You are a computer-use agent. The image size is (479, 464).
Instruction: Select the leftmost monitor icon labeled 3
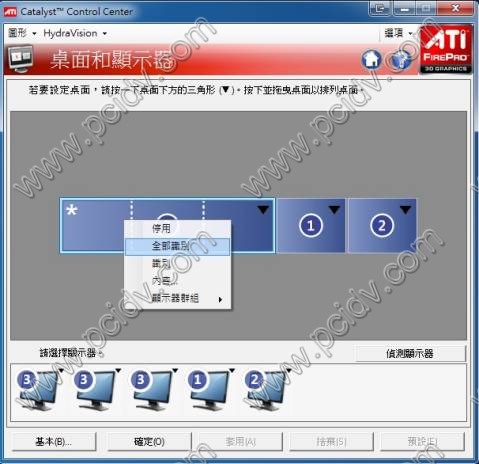click(x=38, y=390)
